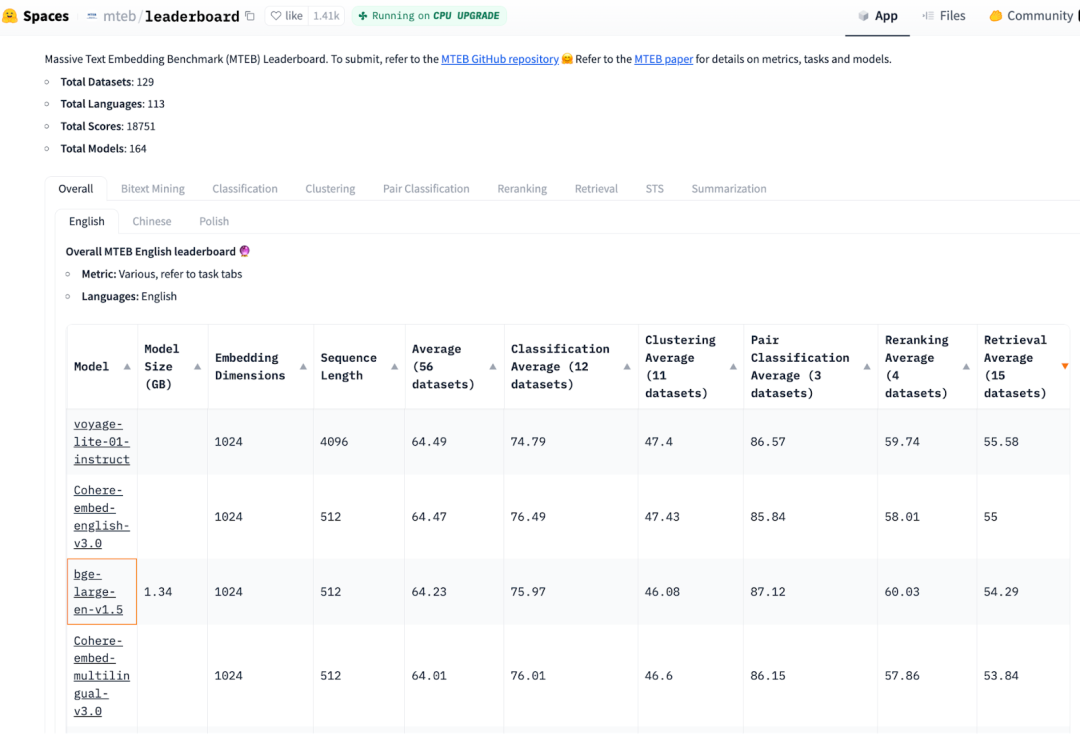
Task: Sort by Clustering Average column arrow
Action: (733, 367)
